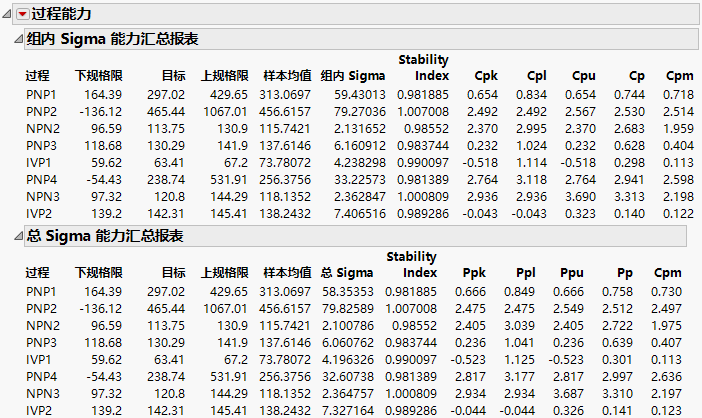Image resolution: width=702 pixels, height=418 pixels.
Task: Click Ppl value 0.849 for PNP1
Action: (519, 292)
